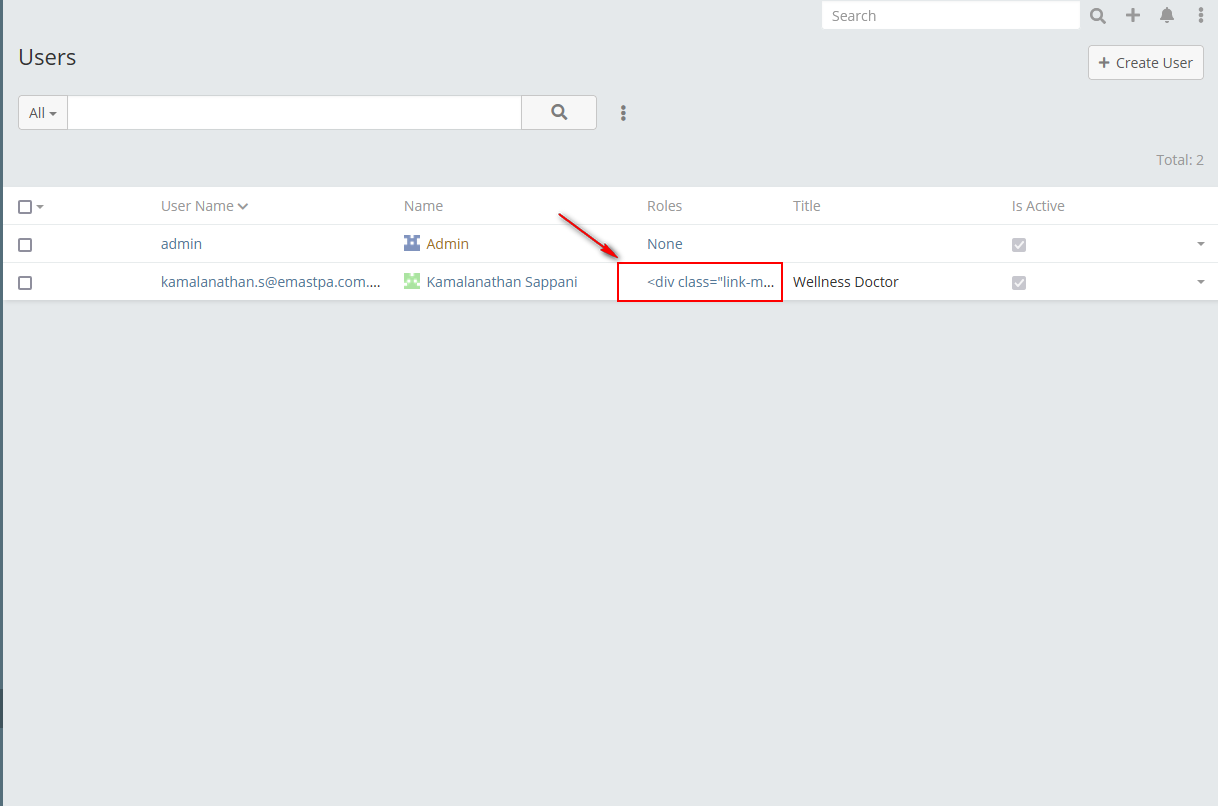
Task: Click the Name column header
Action: [423, 206]
